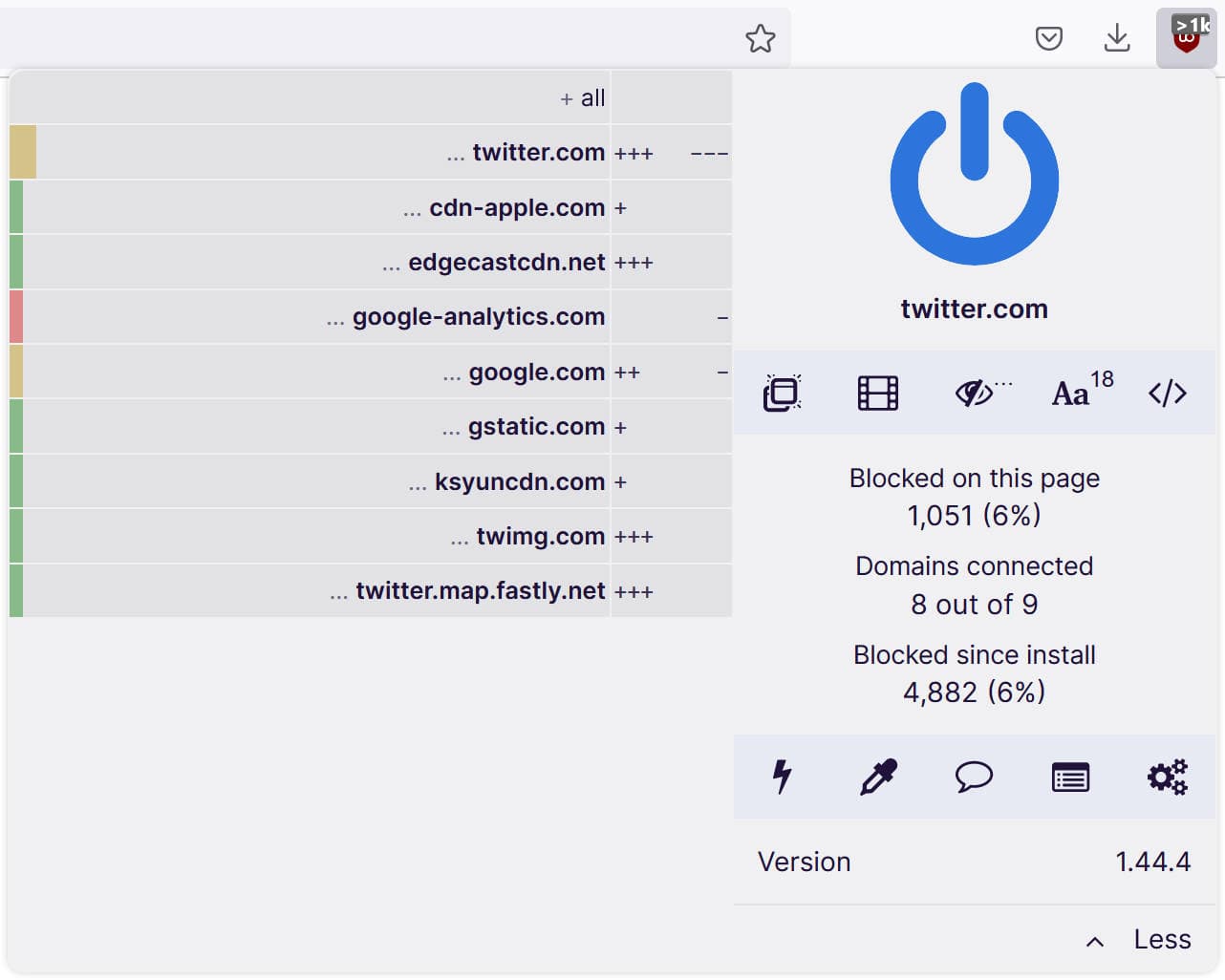Click the uBlock Origin extension toolbar icon
This screenshot has width=1225, height=980.
[1186, 38]
